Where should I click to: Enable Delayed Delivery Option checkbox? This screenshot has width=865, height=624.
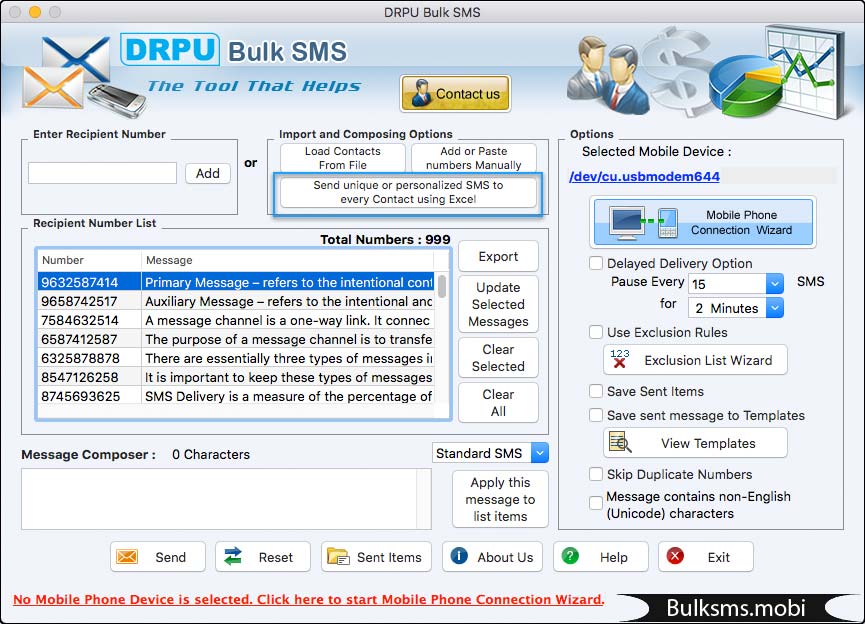(596, 263)
